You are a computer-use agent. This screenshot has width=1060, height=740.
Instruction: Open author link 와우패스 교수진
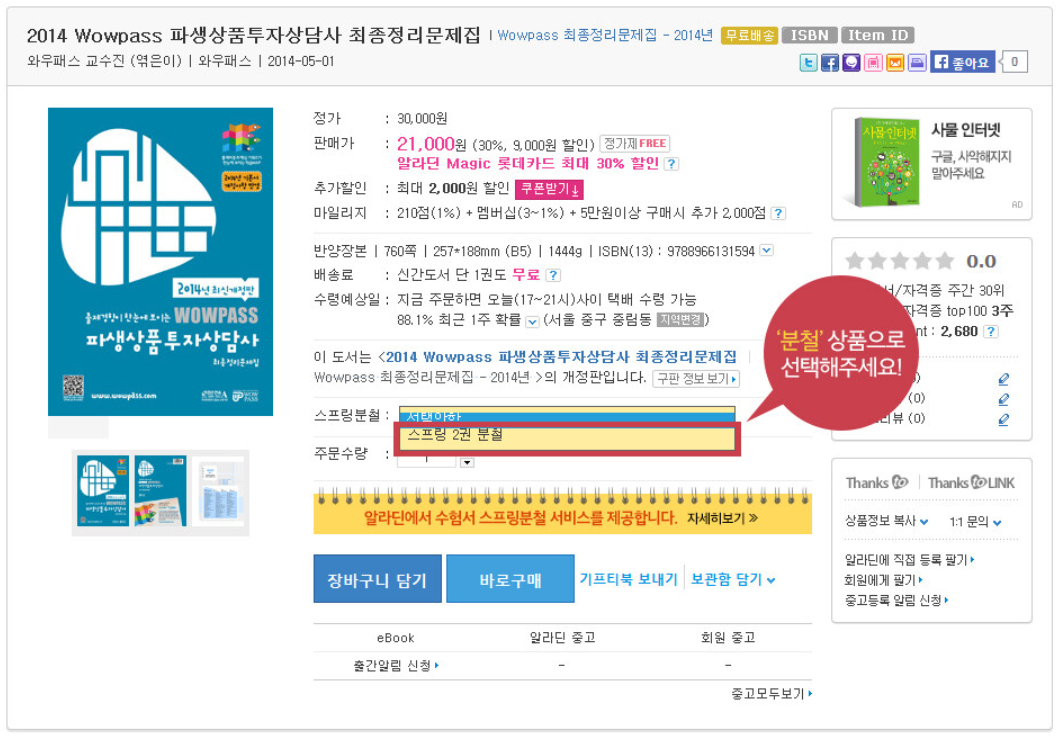tap(77, 61)
